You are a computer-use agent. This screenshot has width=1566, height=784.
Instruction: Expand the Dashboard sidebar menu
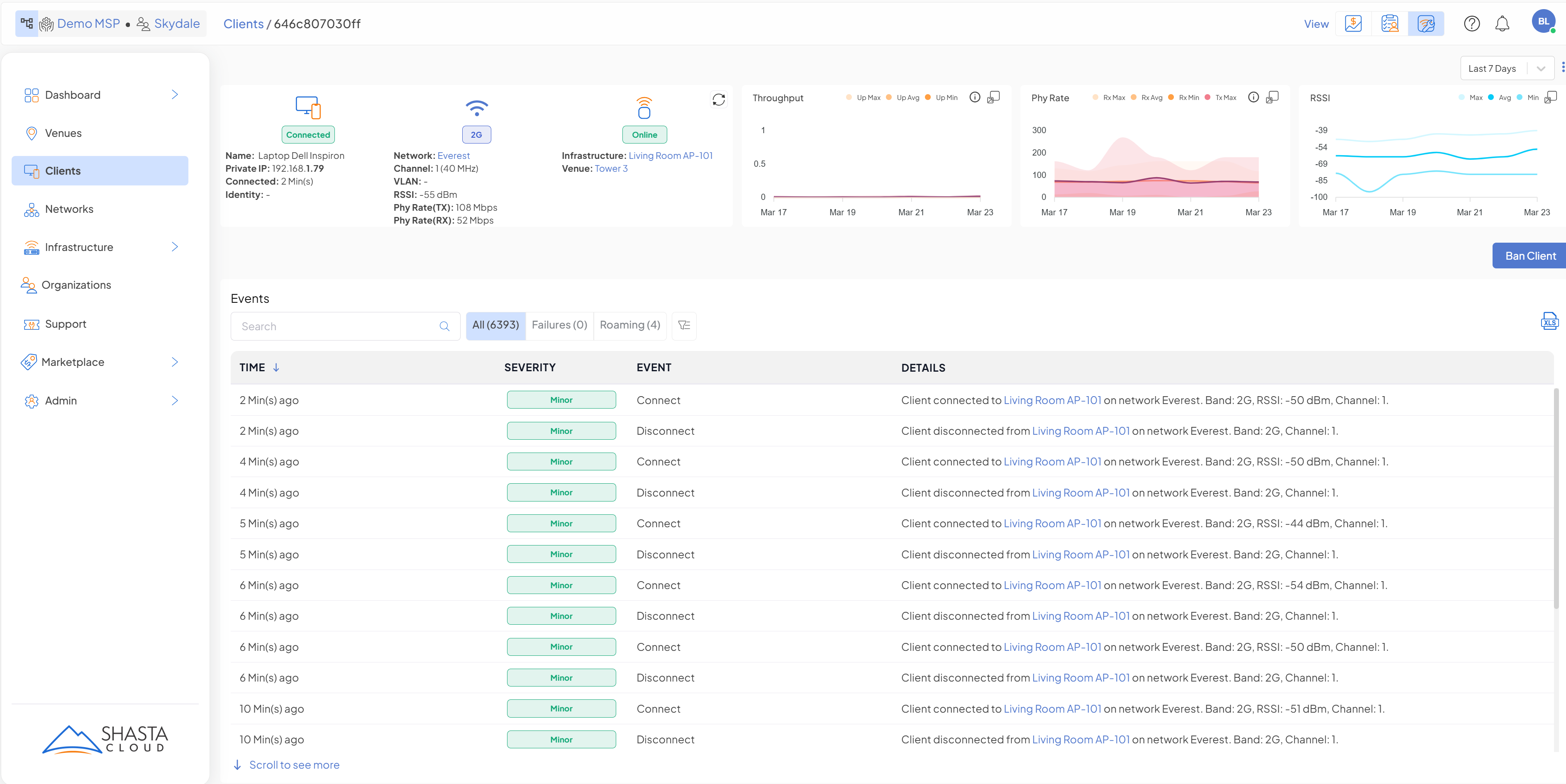174,95
